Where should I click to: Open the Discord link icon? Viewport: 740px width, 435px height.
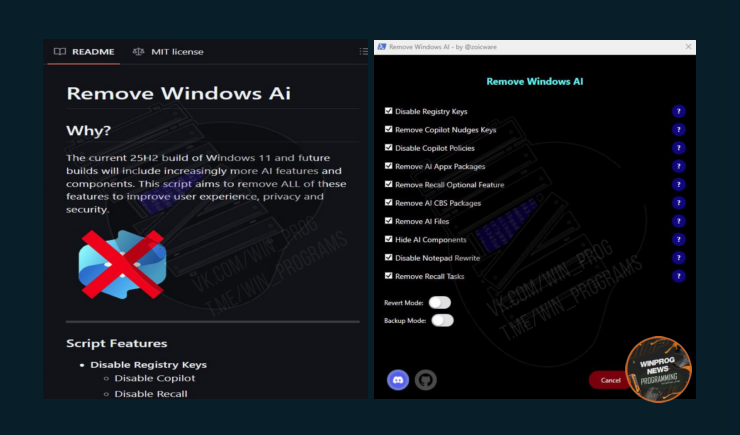(398, 380)
